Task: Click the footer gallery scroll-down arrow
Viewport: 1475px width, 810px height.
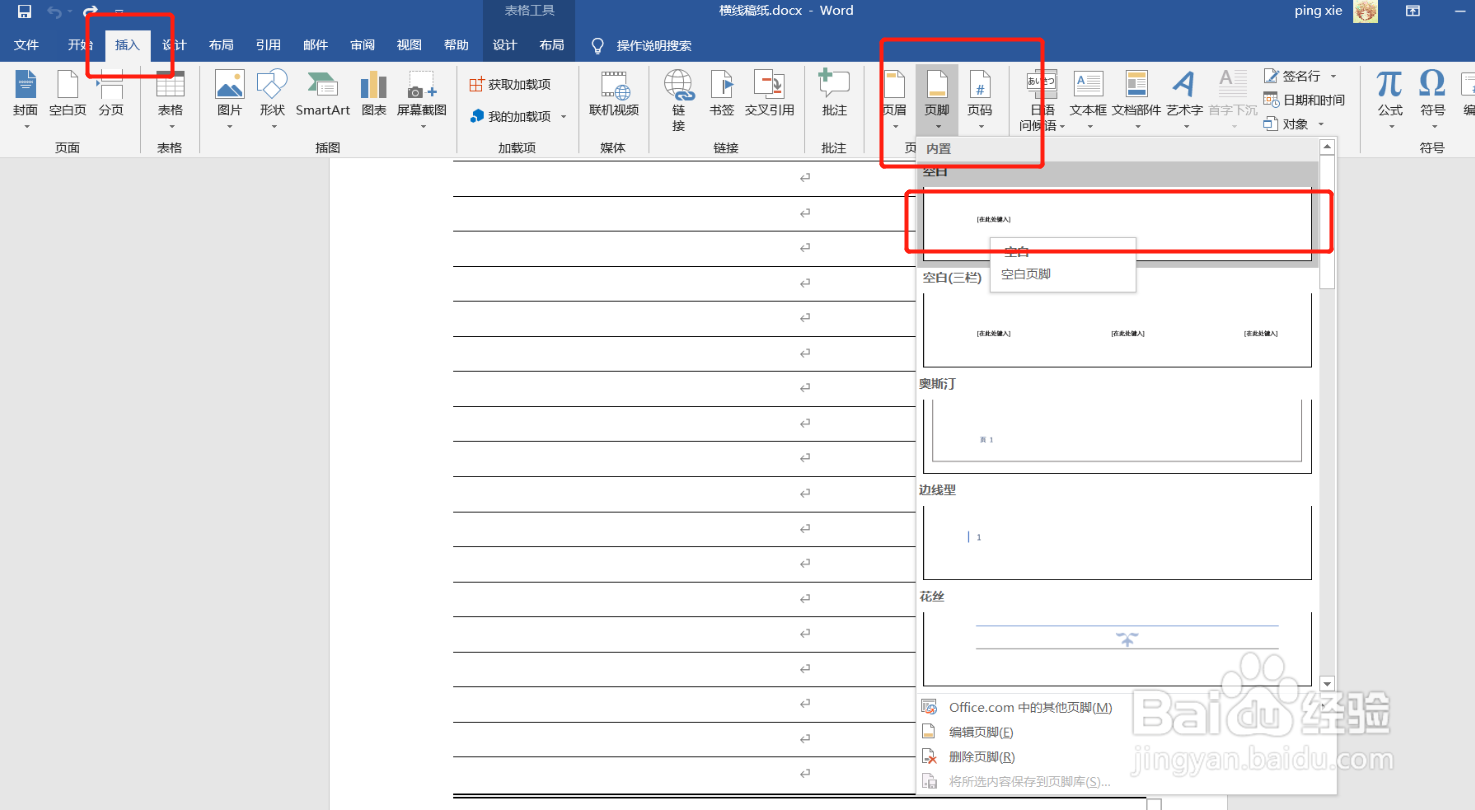Action: [x=1327, y=684]
